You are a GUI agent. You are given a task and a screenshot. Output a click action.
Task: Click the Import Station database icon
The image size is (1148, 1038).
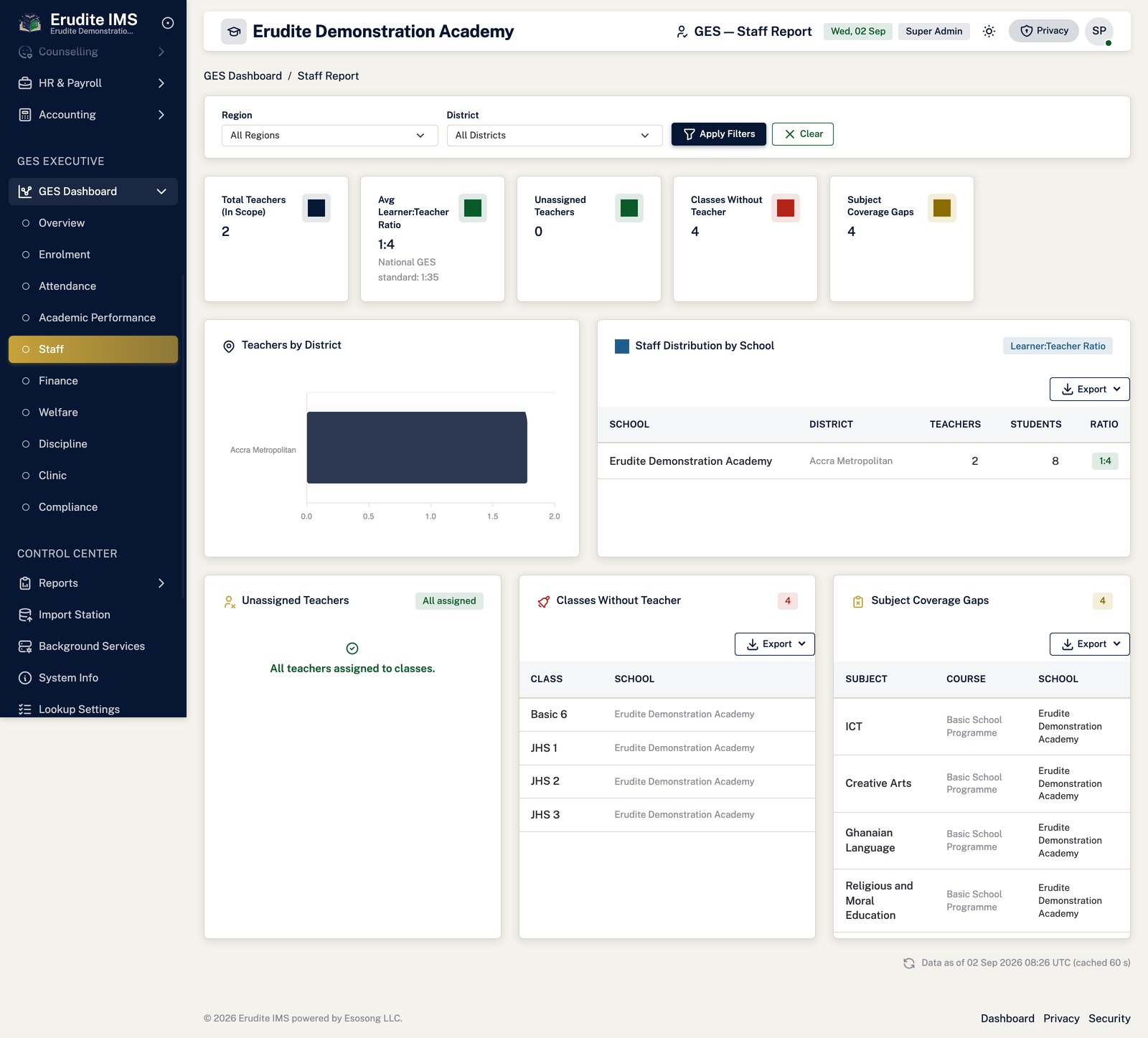pyautogui.click(x=25, y=615)
